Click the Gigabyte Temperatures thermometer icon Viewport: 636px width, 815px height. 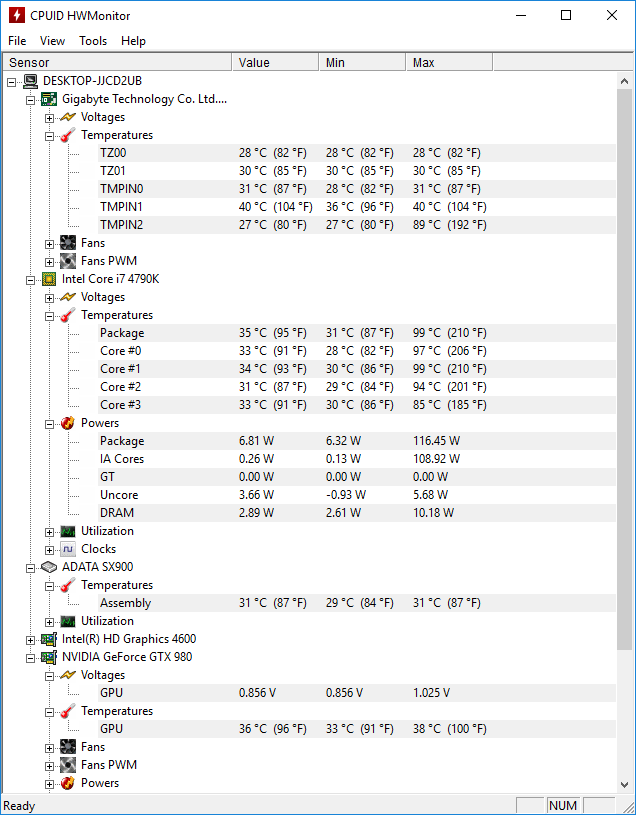[68, 135]
